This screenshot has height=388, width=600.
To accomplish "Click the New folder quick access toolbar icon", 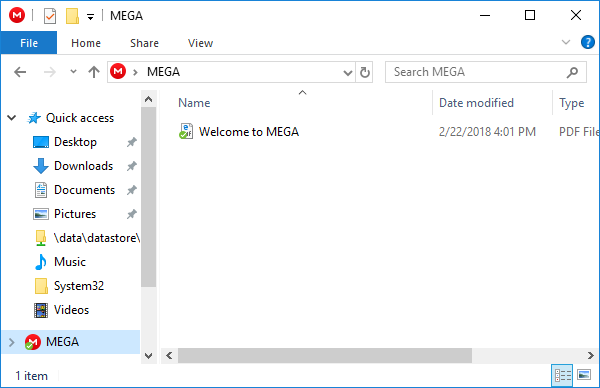I will pyautogui.click(x=72, y=16).
